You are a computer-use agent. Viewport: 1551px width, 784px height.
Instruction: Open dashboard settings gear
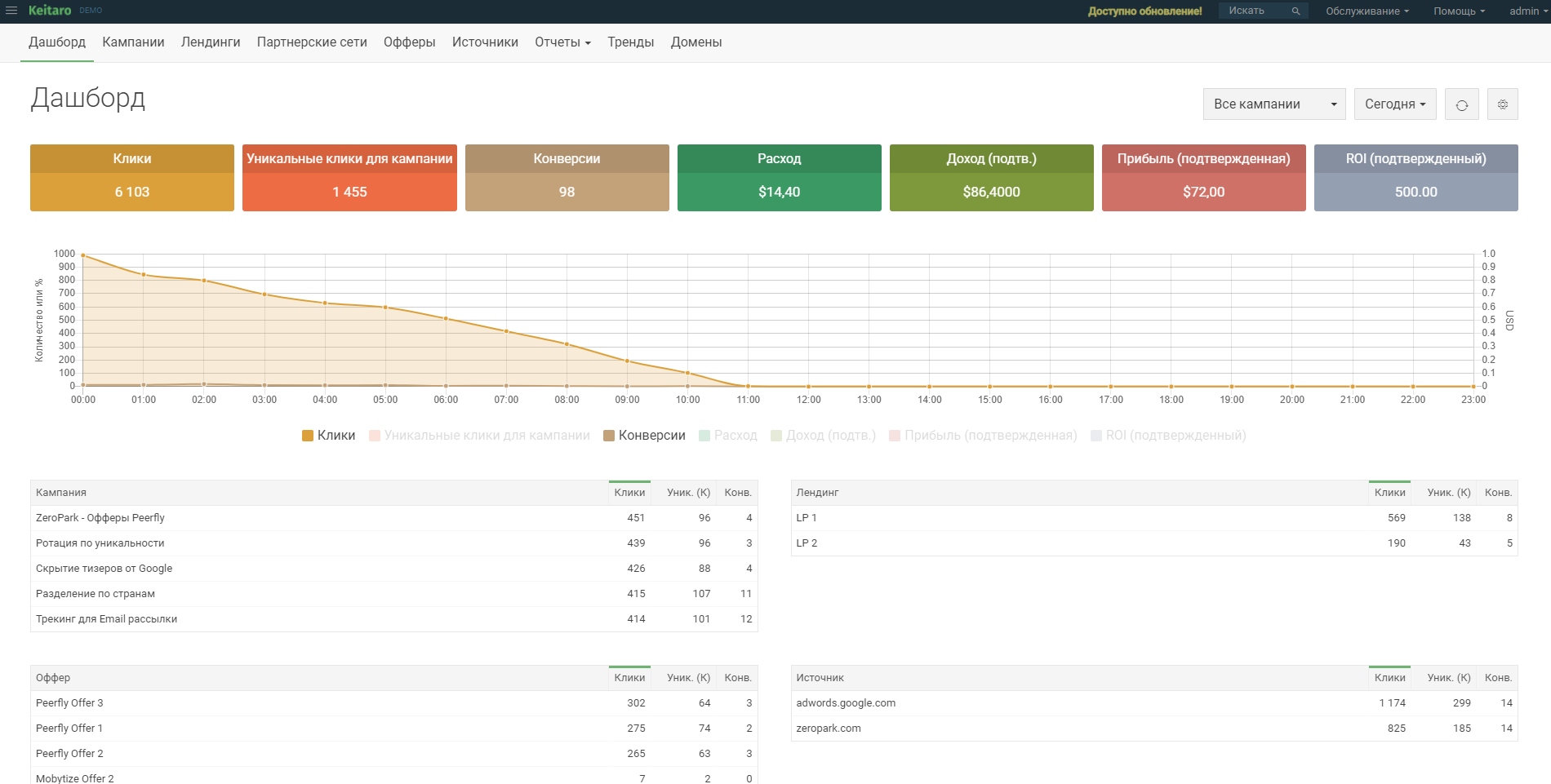pyautogui.click(x=1503, y=104)
